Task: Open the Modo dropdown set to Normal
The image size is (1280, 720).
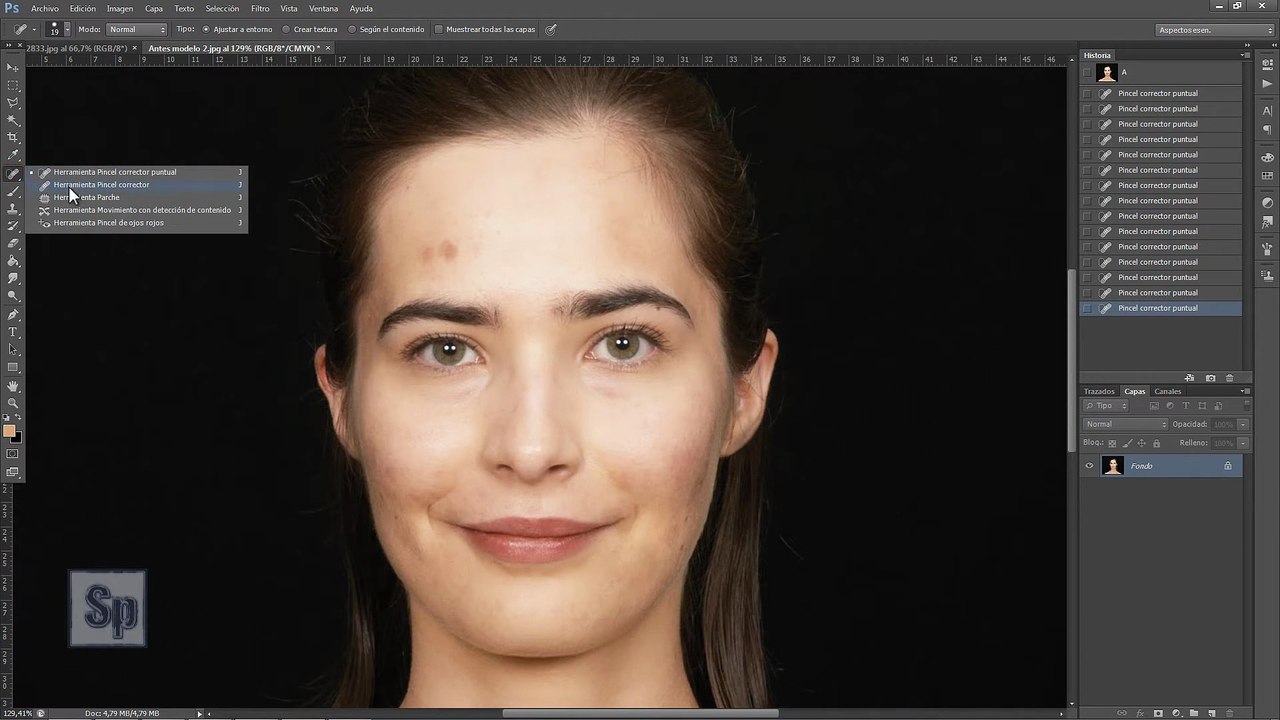Action: click(136, 29)
